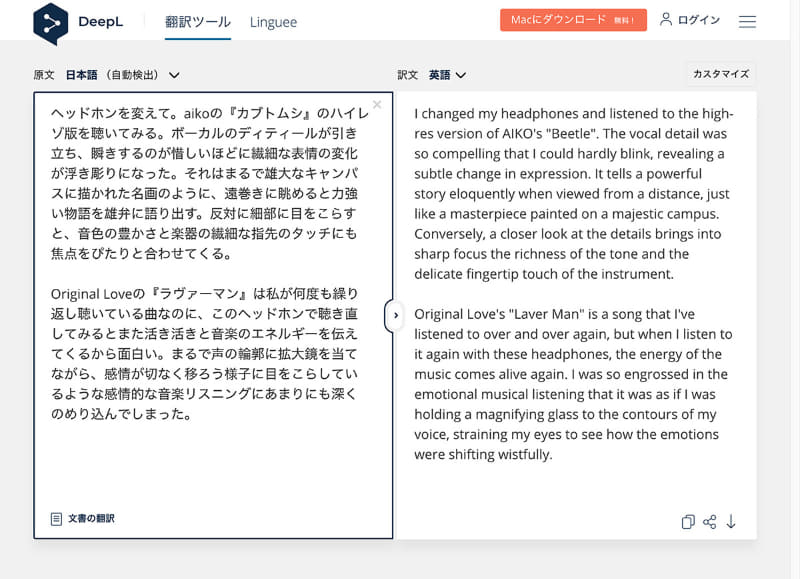Share the translation via share icon

(710, 521)
